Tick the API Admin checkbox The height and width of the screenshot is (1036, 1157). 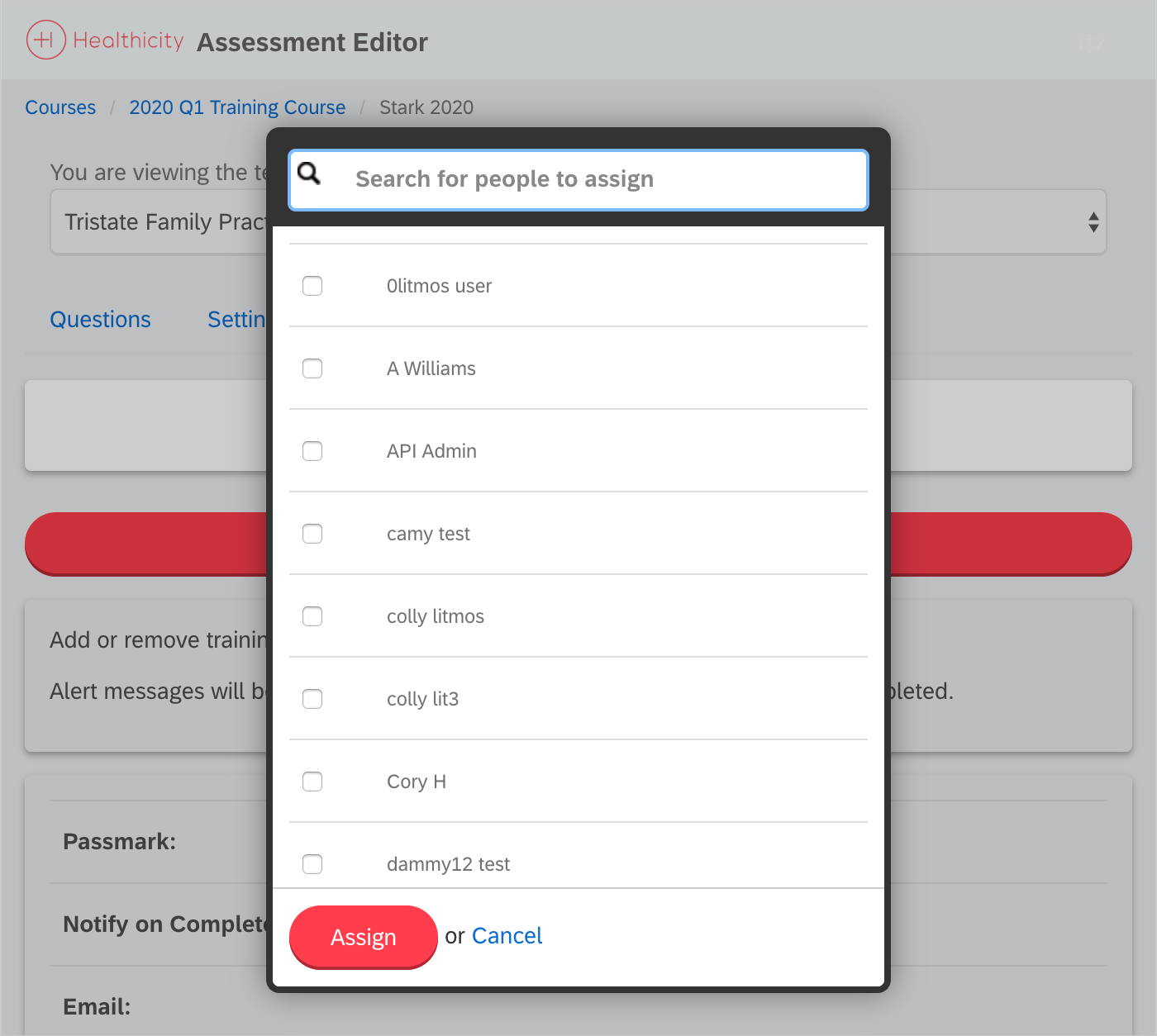click(x=312, y=451)
